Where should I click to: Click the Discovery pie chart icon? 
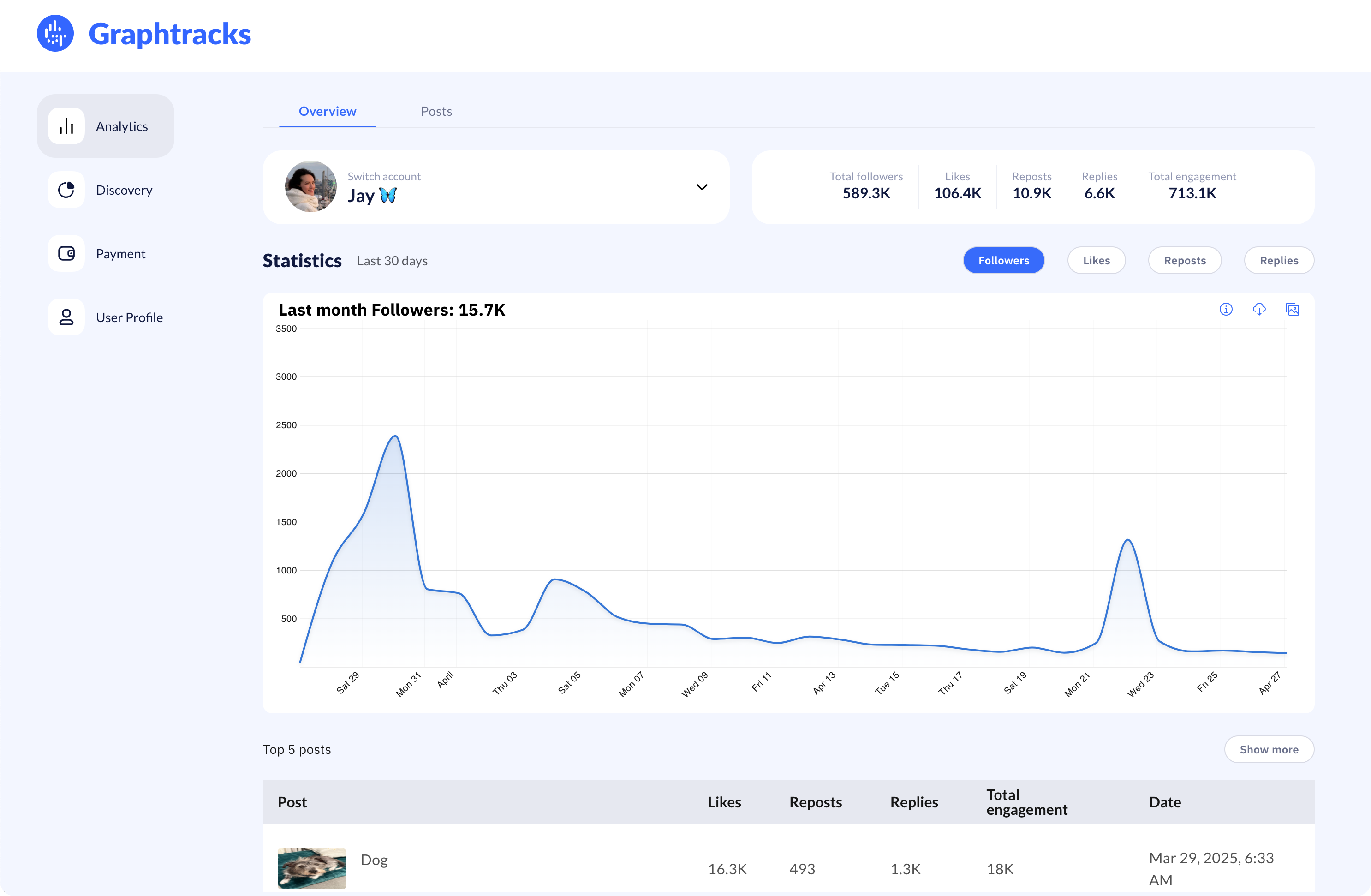66,190
